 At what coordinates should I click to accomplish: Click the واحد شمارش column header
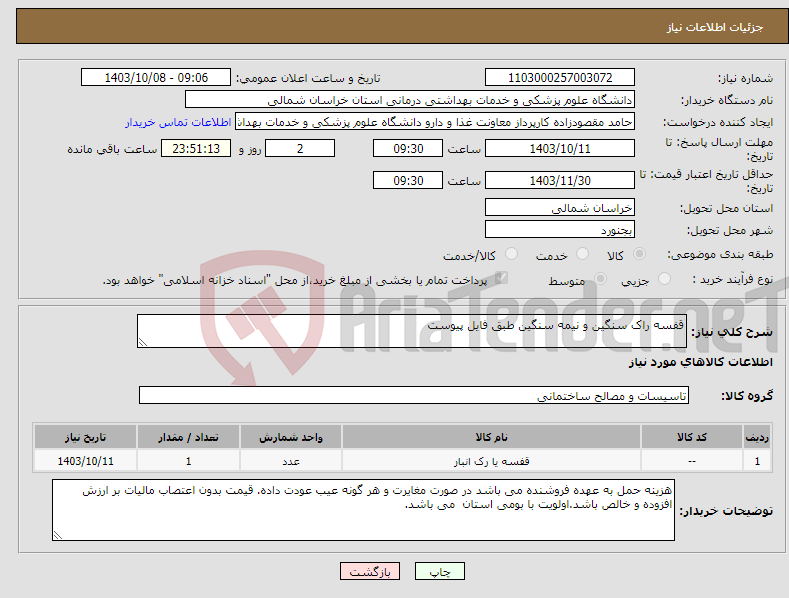pos(291,437)
